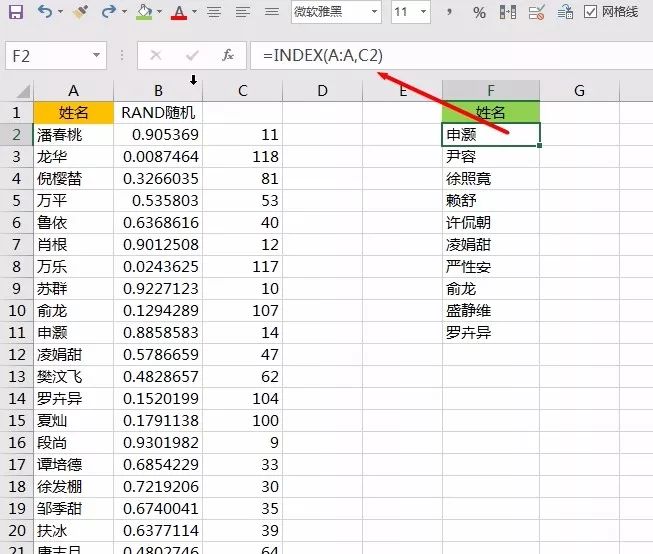653x554 pixels.
Task: Select the cell containing 鲁依
Action: click(x=73, y=222)
